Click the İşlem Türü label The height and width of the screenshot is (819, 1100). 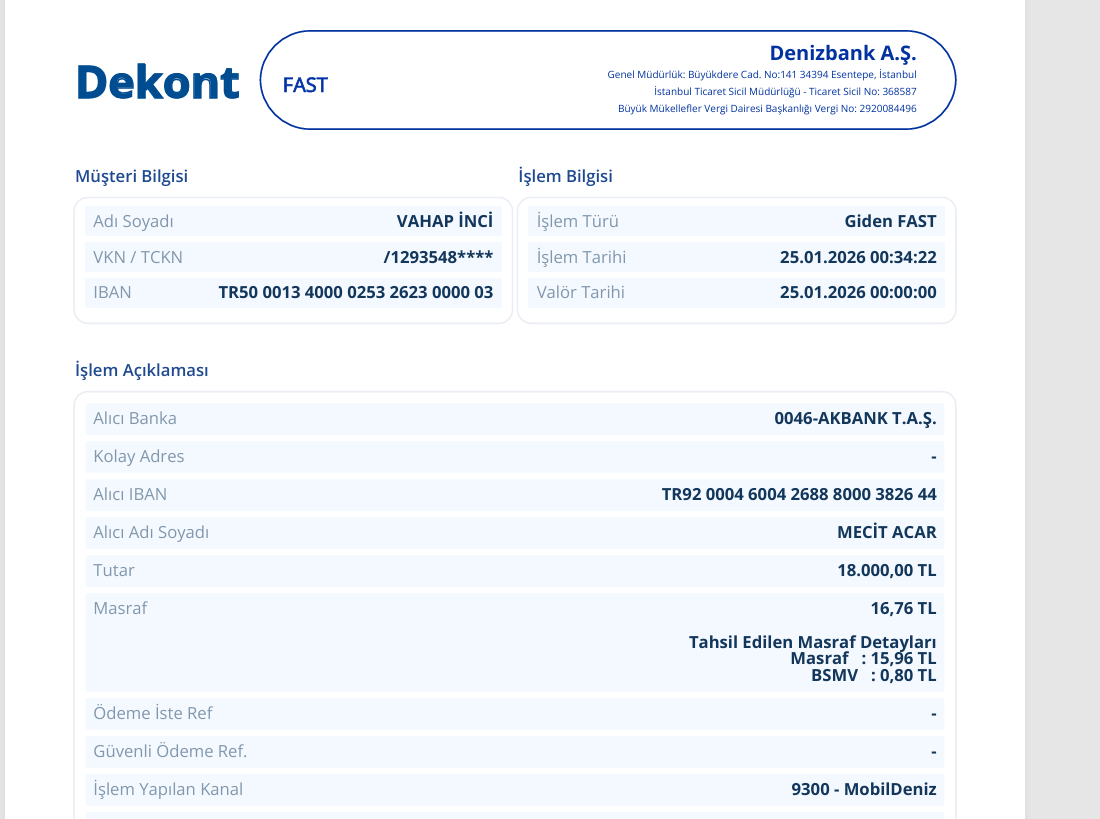(x=577, y=221)
